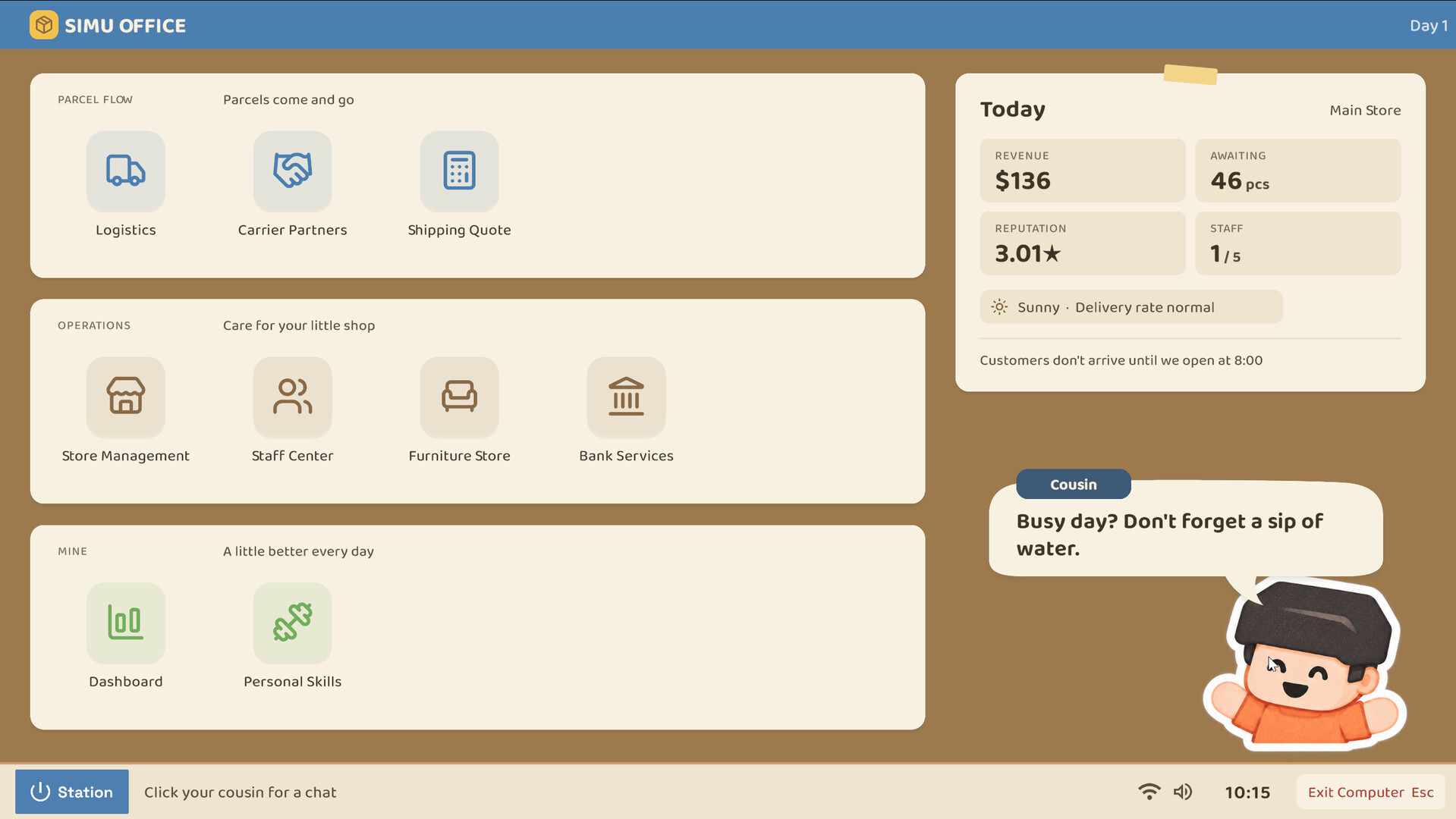Click the Bank Services label text
Screen dimensions: 1456x819
[x=627, y=456]
